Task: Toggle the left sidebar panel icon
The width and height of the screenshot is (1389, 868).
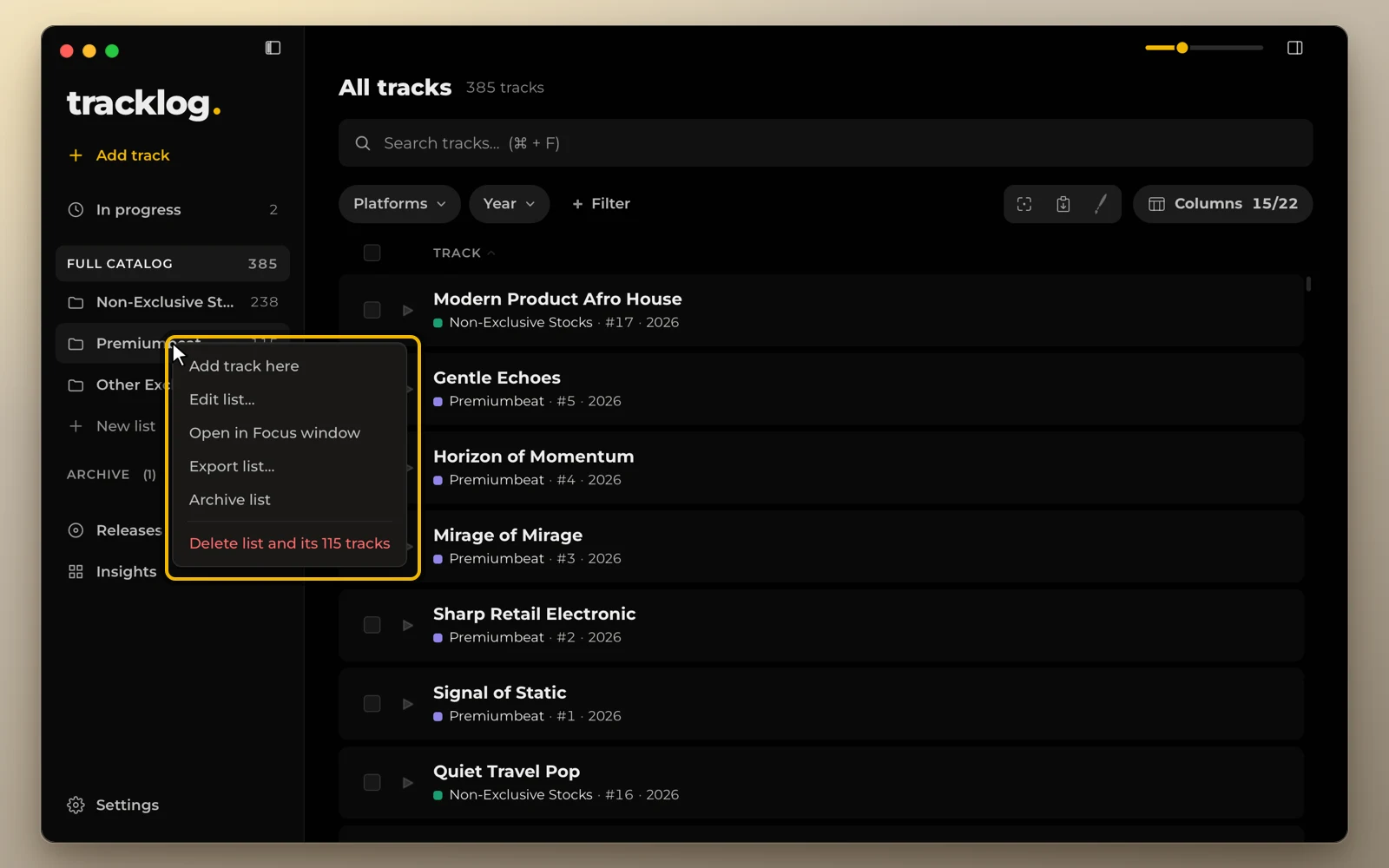Action: 273,48
